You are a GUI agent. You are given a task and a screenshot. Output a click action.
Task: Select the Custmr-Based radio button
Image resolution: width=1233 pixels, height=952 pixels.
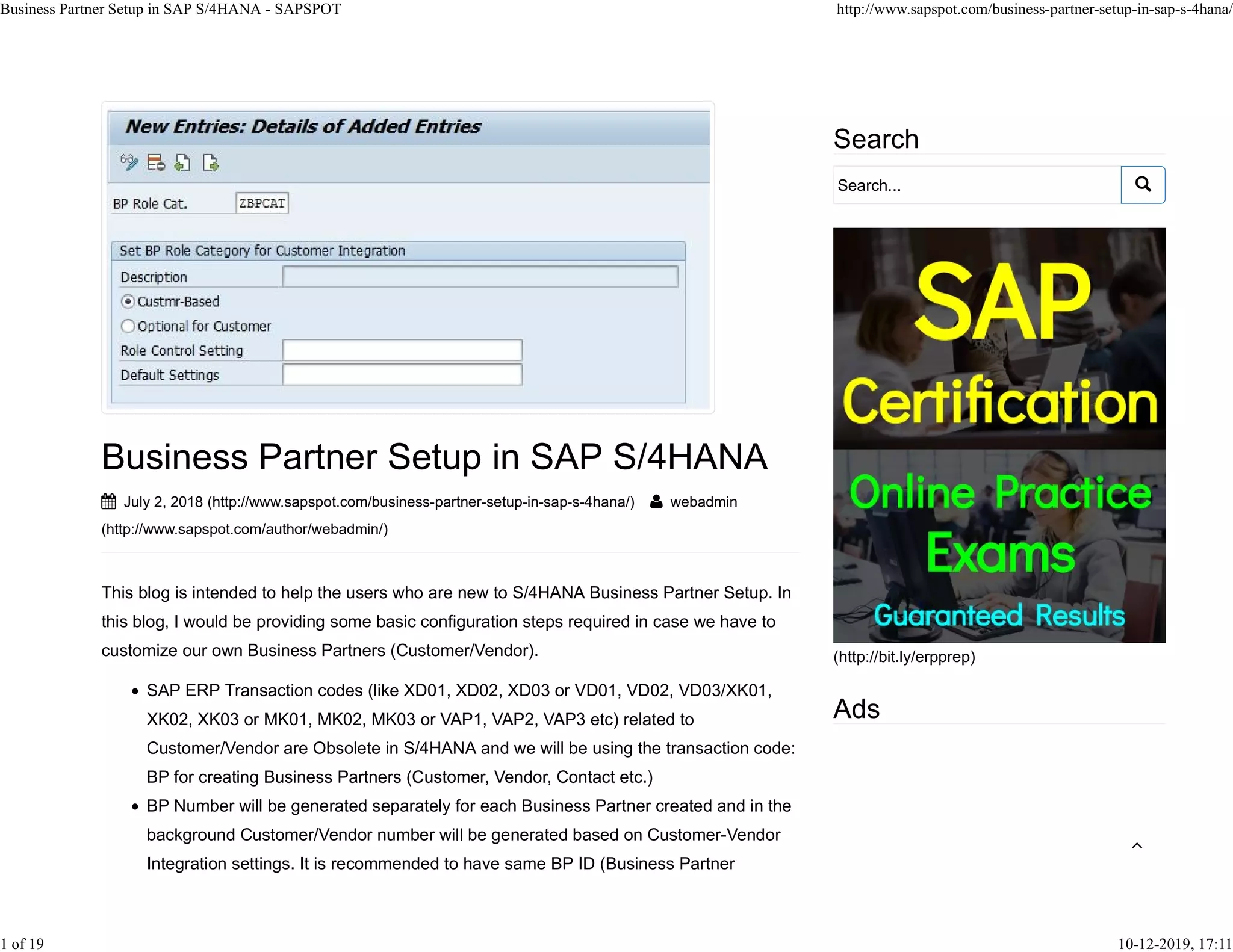pyautogui.click(x=128, y=301)
